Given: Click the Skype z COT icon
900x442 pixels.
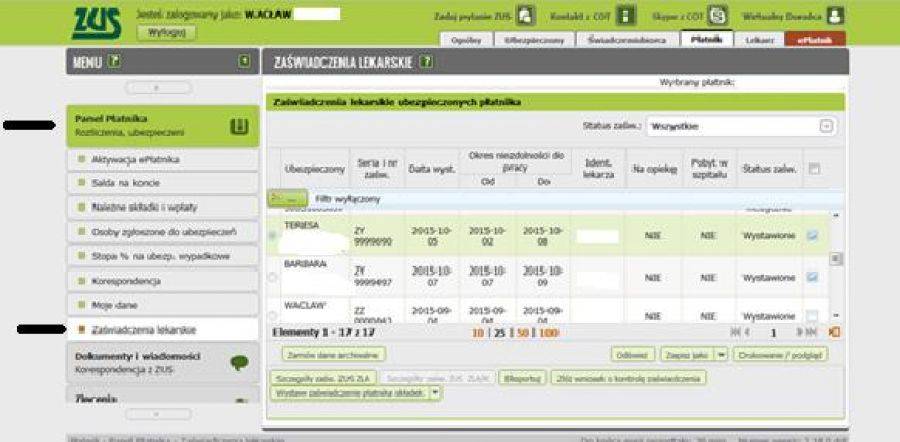Looking at the screenshot, I should click(x=717, y=15).
